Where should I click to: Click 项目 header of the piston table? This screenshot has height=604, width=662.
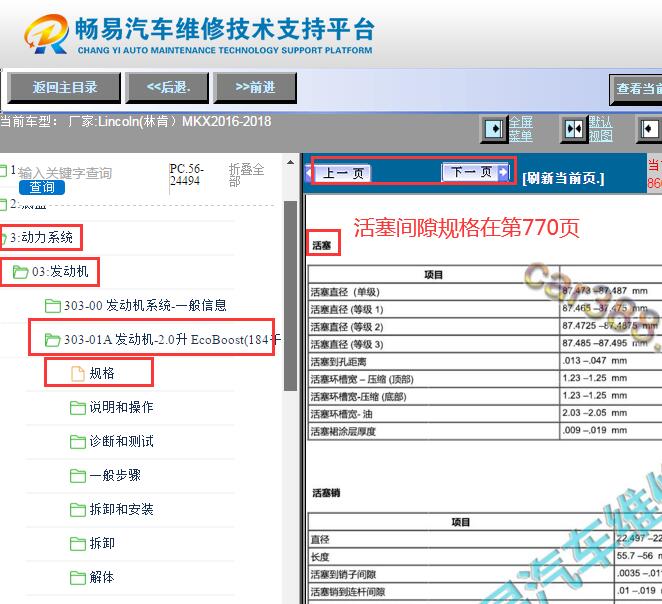coord(434,275)
